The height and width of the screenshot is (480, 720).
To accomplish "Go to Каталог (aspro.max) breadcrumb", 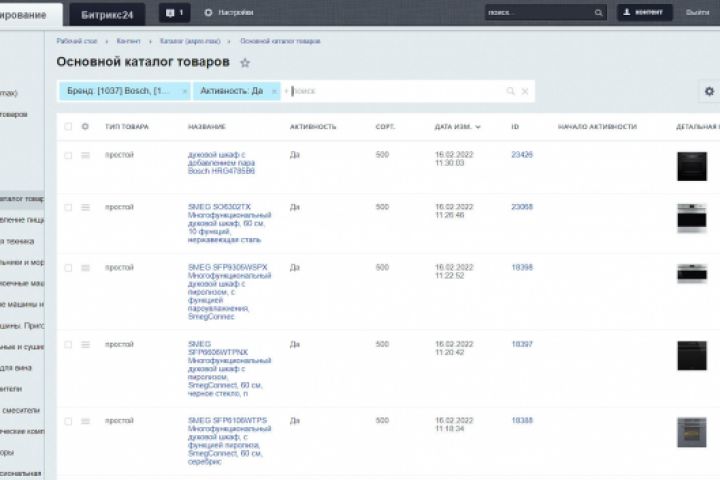I will pyautogui.click(x=190, y=41).
